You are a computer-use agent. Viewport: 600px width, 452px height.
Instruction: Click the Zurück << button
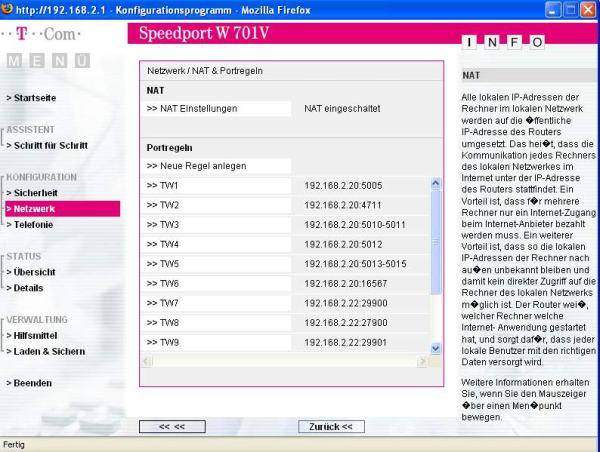click(x=331, y=426)
